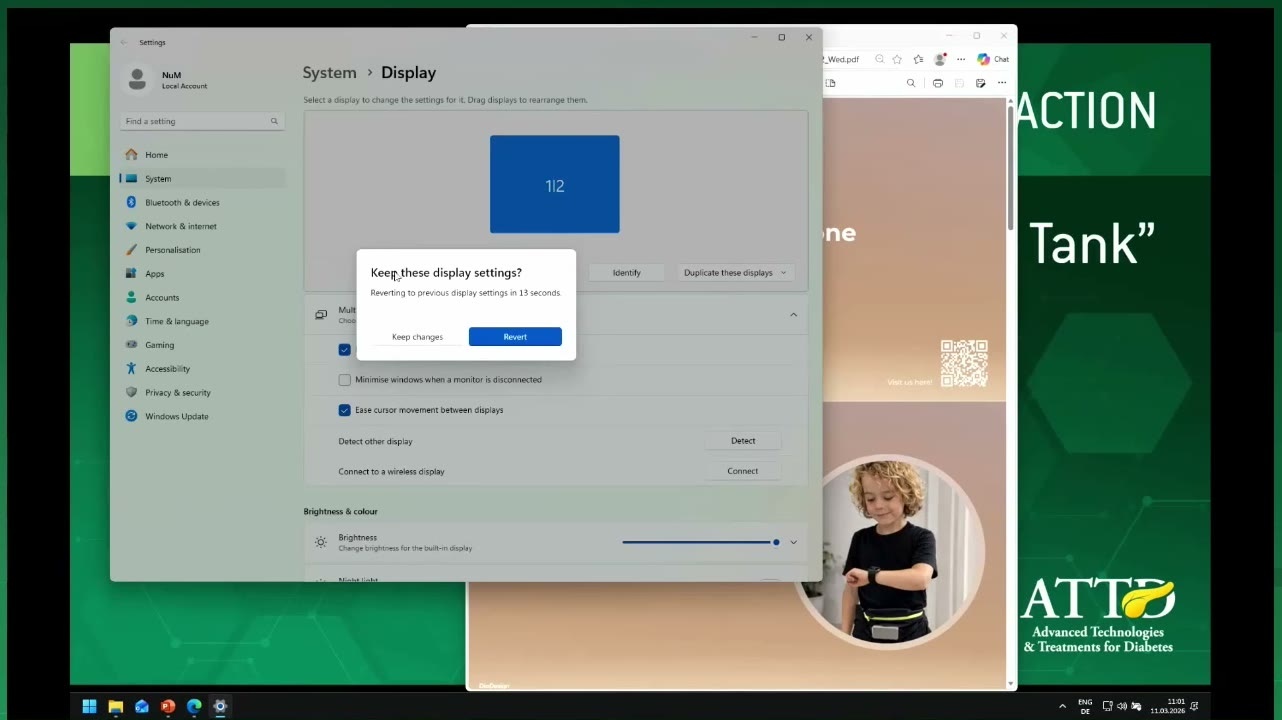The height and width of the screenshot is (720, 1282).
Task: Select System in Settings sidebar
Action: click(x=202, y=179)
